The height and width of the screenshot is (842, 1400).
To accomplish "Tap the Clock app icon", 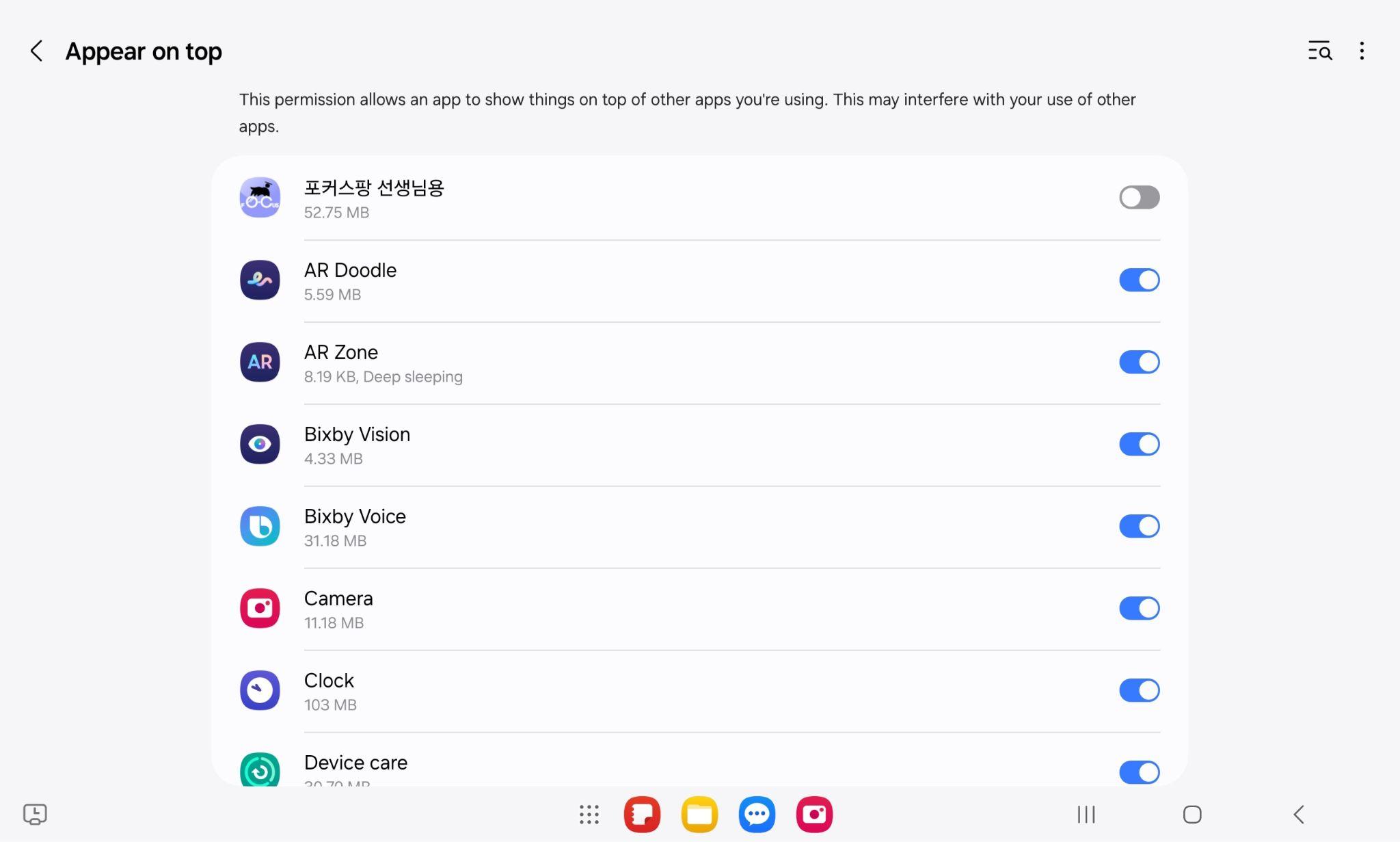I will coord(260,690).
